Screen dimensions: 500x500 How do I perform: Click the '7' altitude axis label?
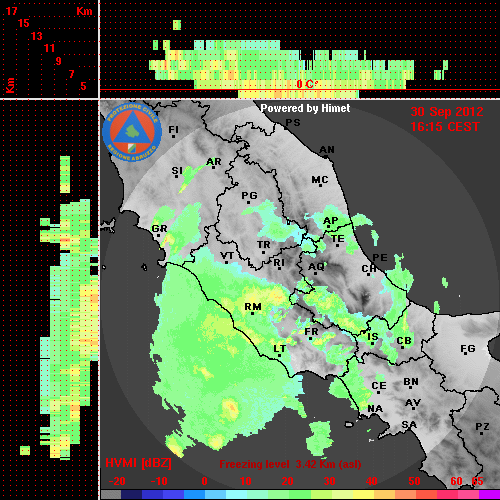[71, 74]
